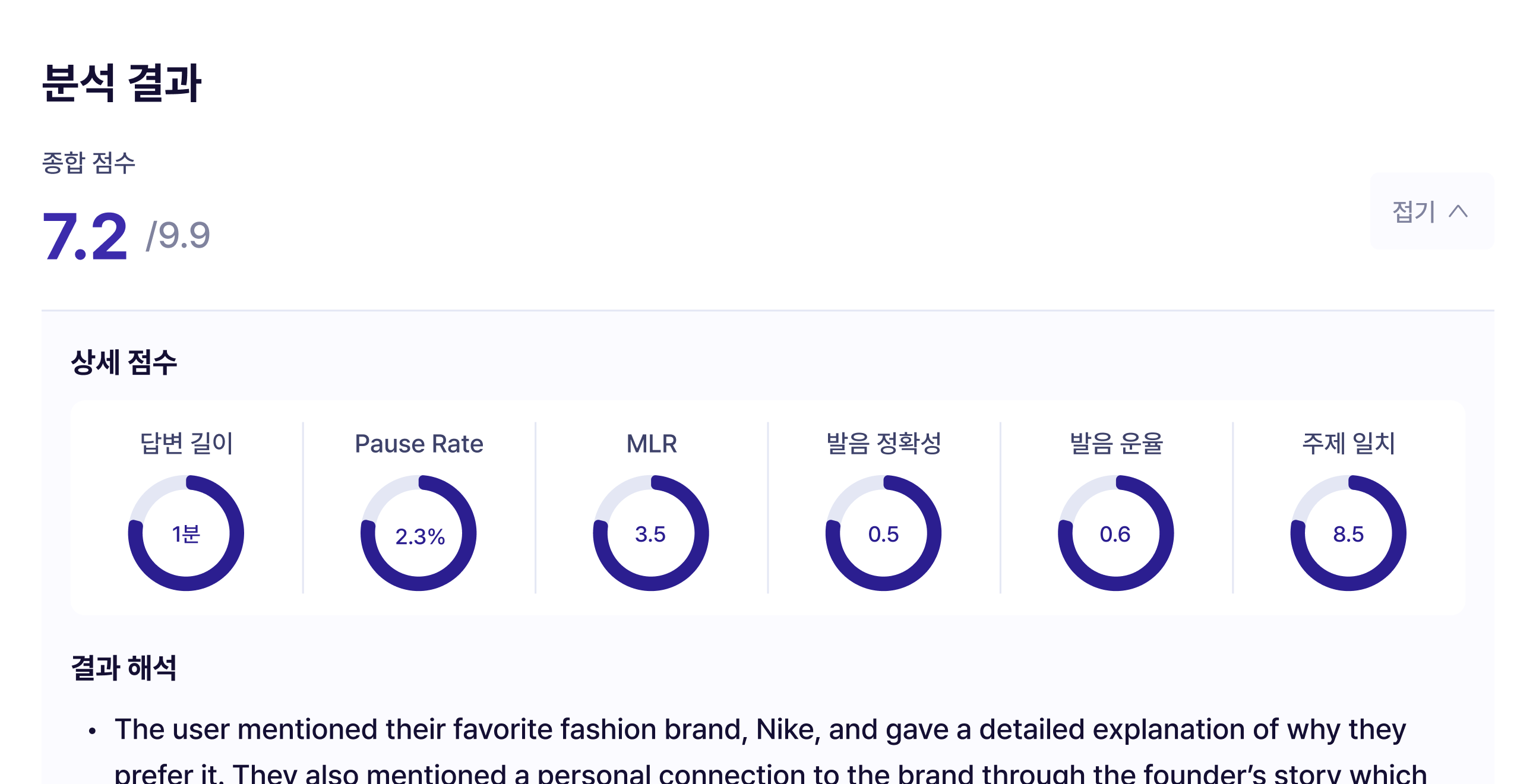Click the 발음 정확성 gauge showing 0.5
Screen dimensions: 1536x784
point(883,533)
